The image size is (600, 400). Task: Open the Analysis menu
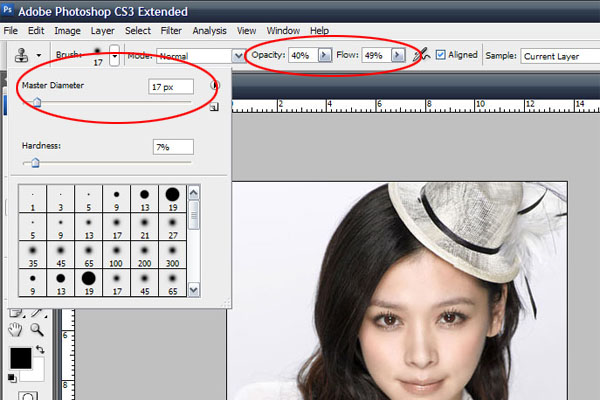click(209, 31)
